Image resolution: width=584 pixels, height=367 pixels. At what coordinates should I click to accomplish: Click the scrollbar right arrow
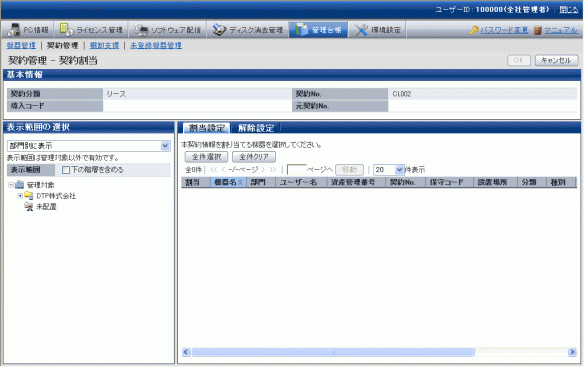(572, 352)
